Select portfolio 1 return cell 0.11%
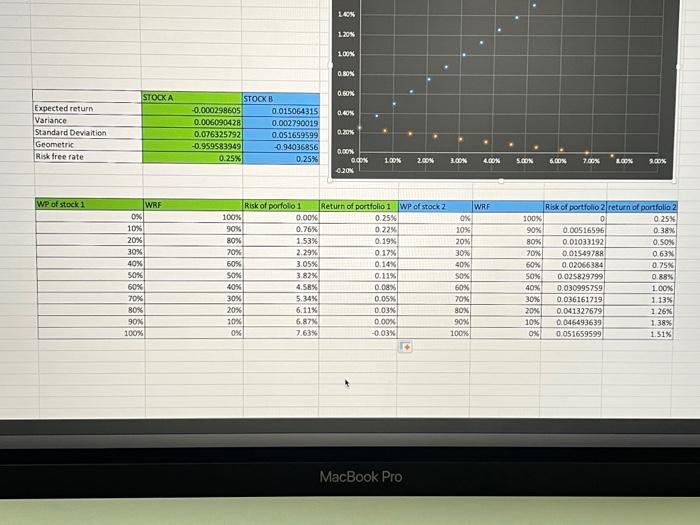Screen dimensions: 700x525 (x=358, y=276)
